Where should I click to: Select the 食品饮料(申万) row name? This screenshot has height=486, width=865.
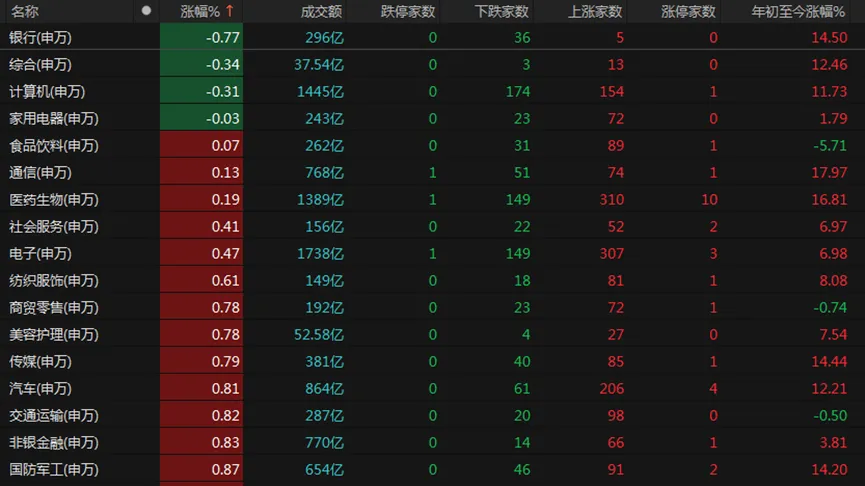pos(54,146)
